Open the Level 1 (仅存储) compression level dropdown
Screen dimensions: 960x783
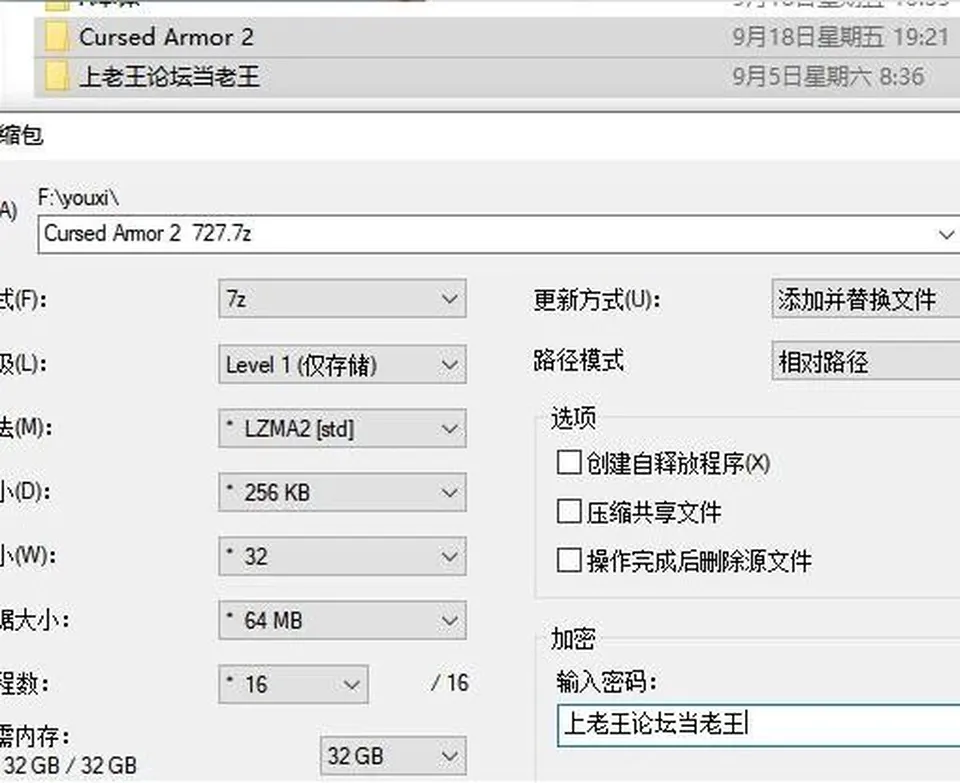tap(342, 364)
